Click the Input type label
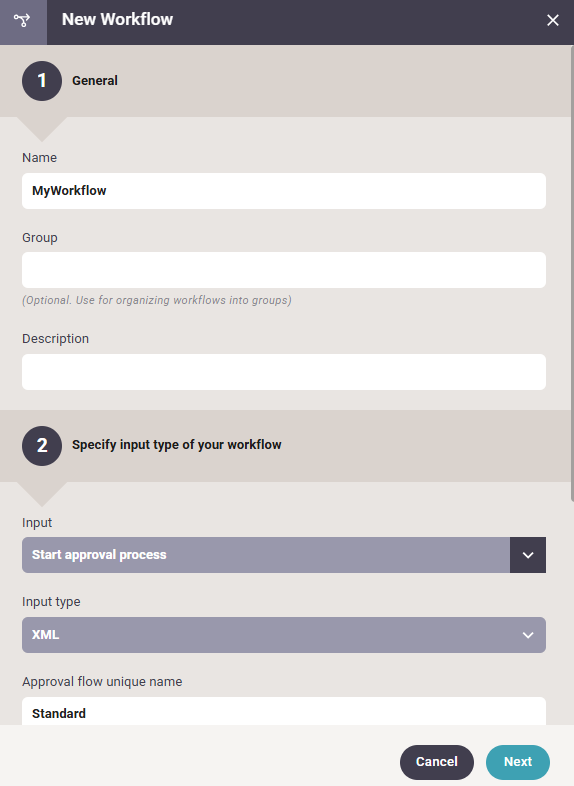The width and height of the screenshot is (574, 786). click(51, 602)
